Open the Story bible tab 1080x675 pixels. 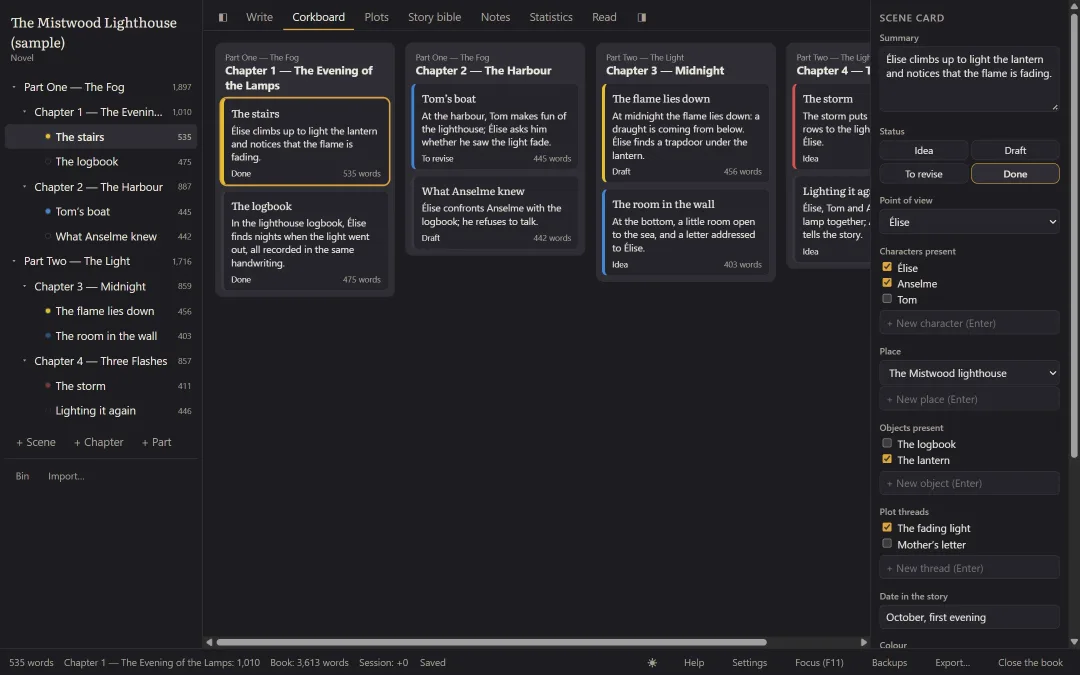pos(435,17)
